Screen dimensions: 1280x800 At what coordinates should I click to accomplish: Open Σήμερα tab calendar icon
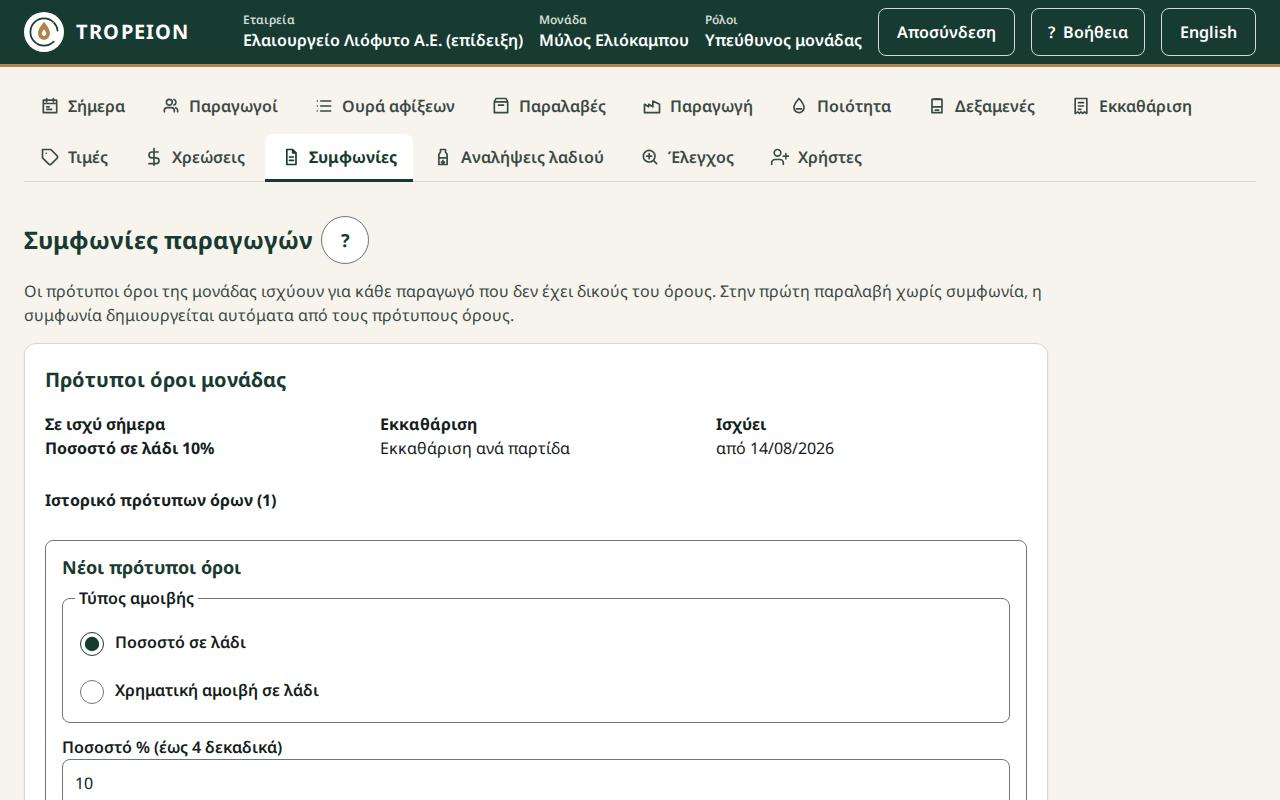(50, 106)
